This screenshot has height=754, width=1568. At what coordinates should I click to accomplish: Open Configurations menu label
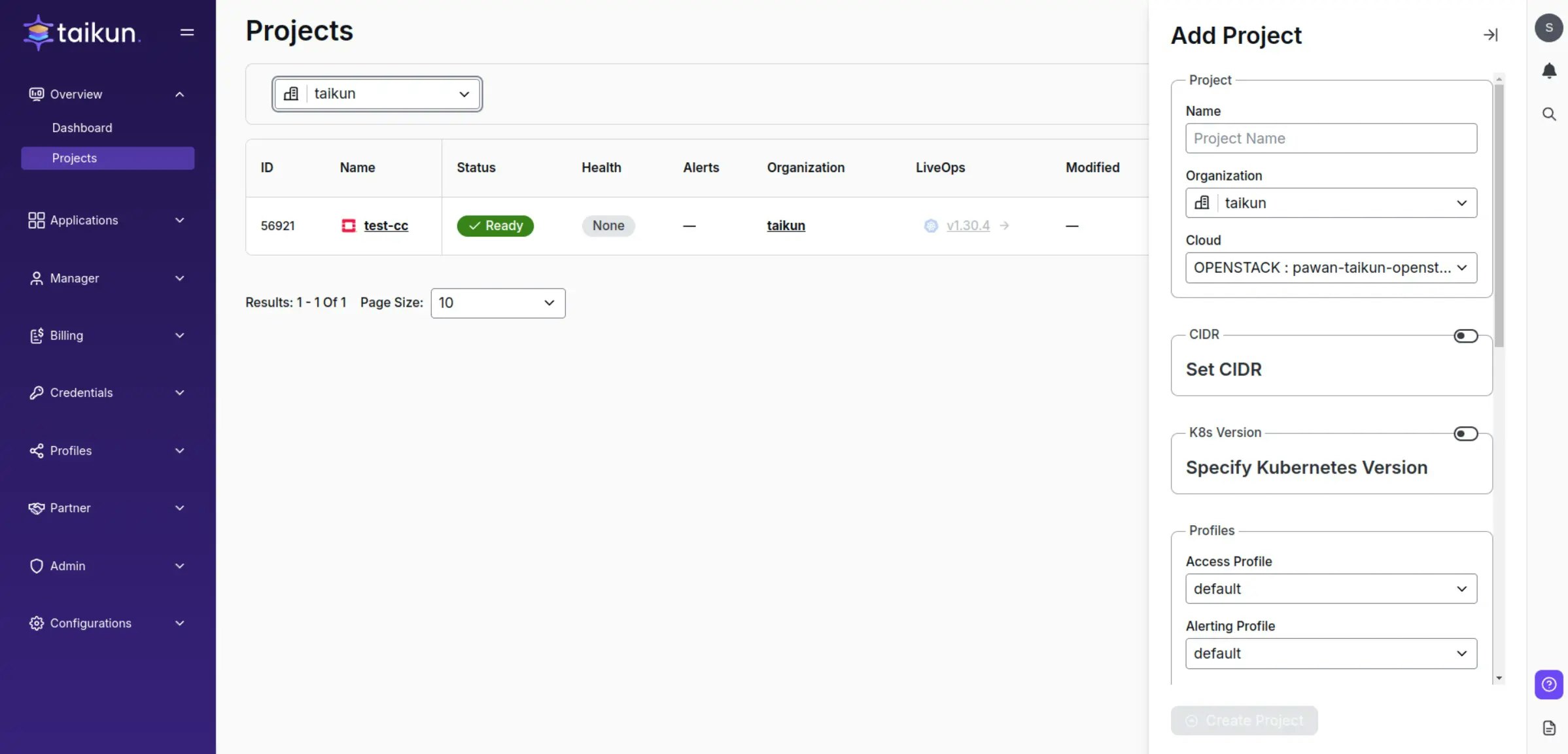(90, 623)
